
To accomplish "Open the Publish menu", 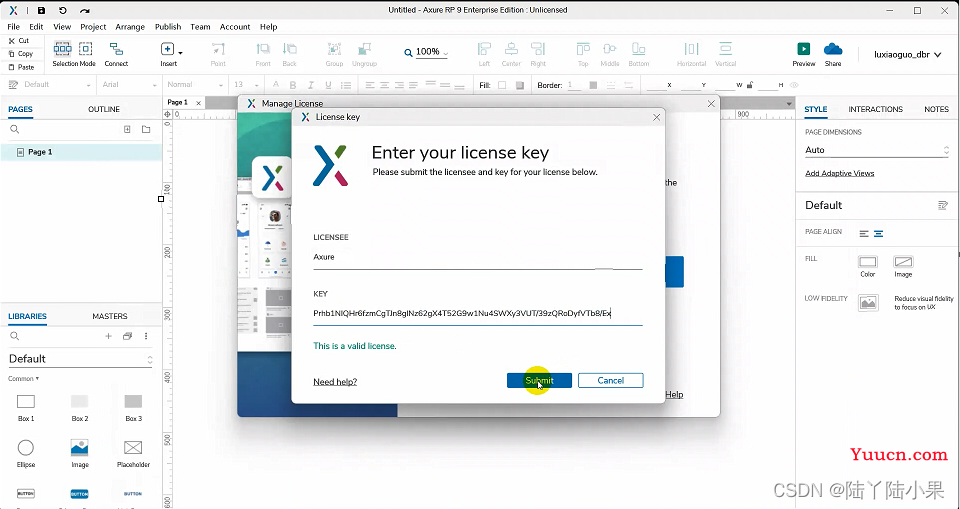I will (168, 27).
